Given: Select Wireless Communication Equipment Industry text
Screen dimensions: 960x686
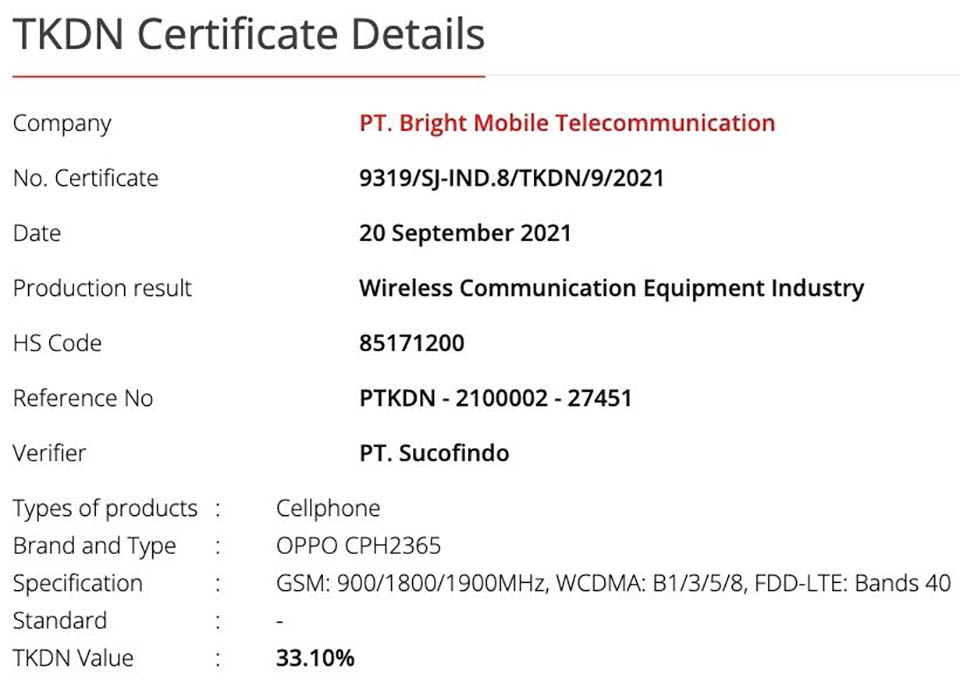Looking at the screenshot, I should [x=611, y=288].
